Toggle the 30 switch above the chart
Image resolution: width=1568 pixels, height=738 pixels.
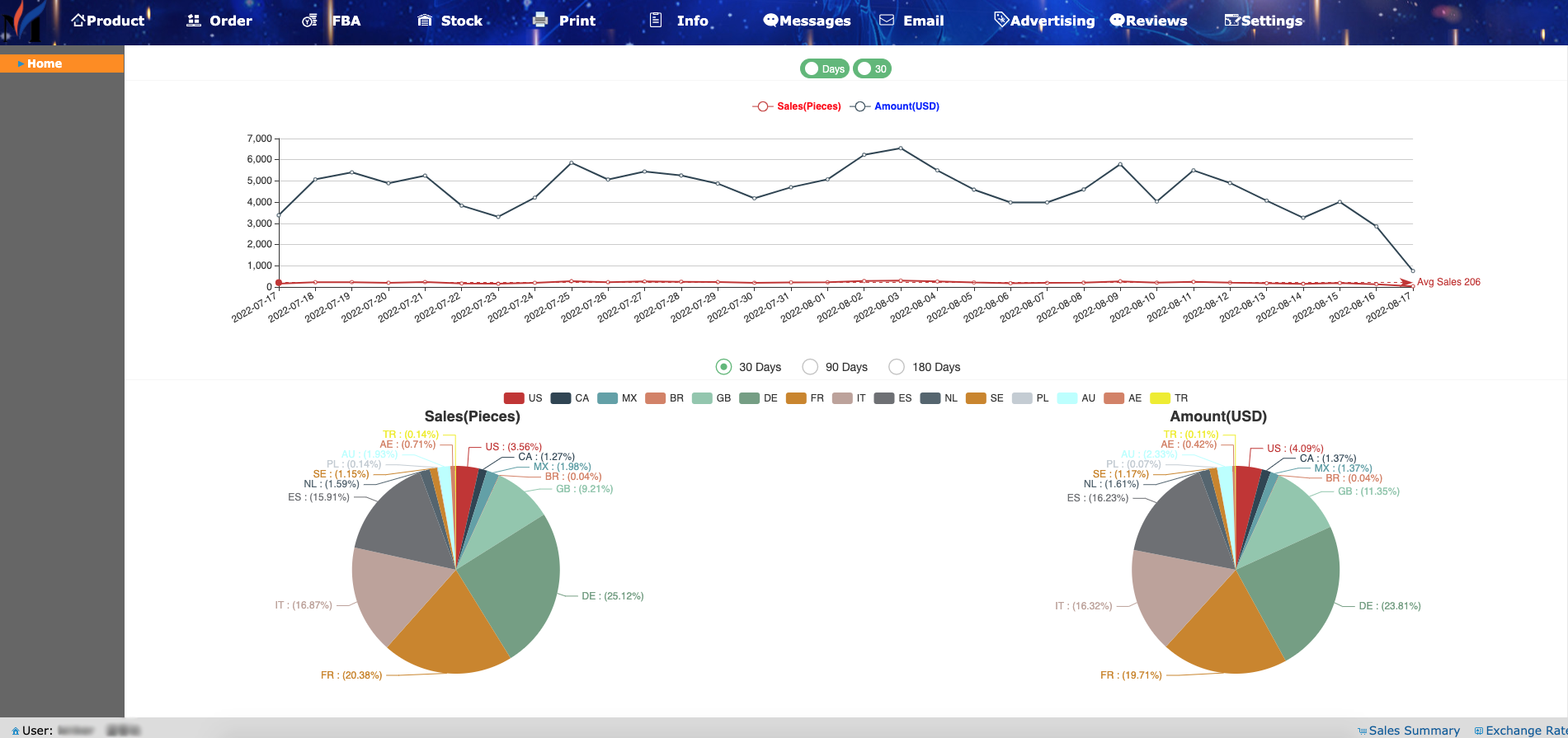(x=872, y=68)
